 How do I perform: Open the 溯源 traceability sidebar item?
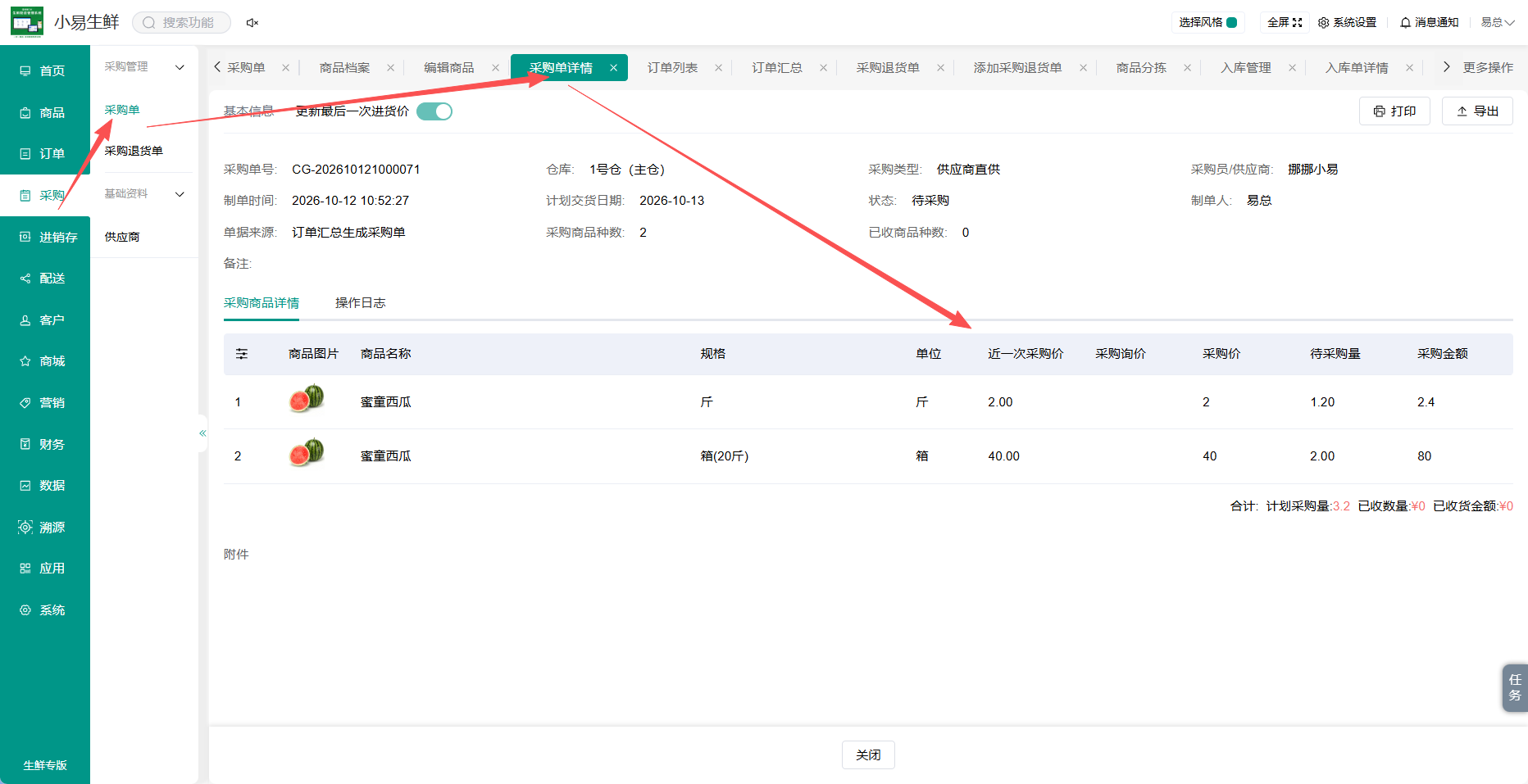point(44,528)
